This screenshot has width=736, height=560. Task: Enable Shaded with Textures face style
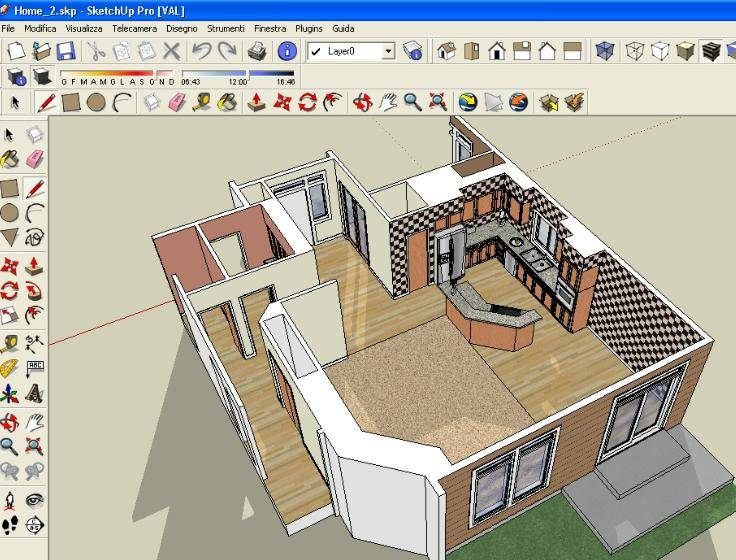click(x=710, y=51)
